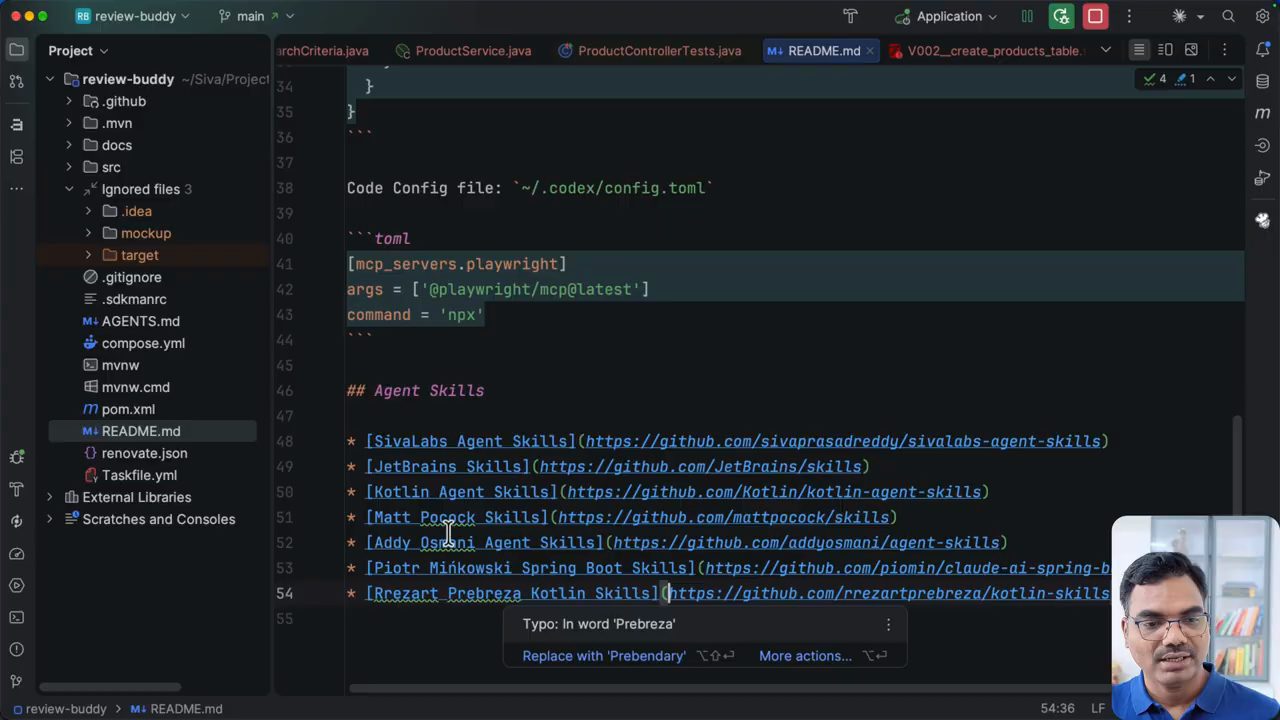
Task: Toggle the Project tool window folder icon
Action: click(16, 49)
